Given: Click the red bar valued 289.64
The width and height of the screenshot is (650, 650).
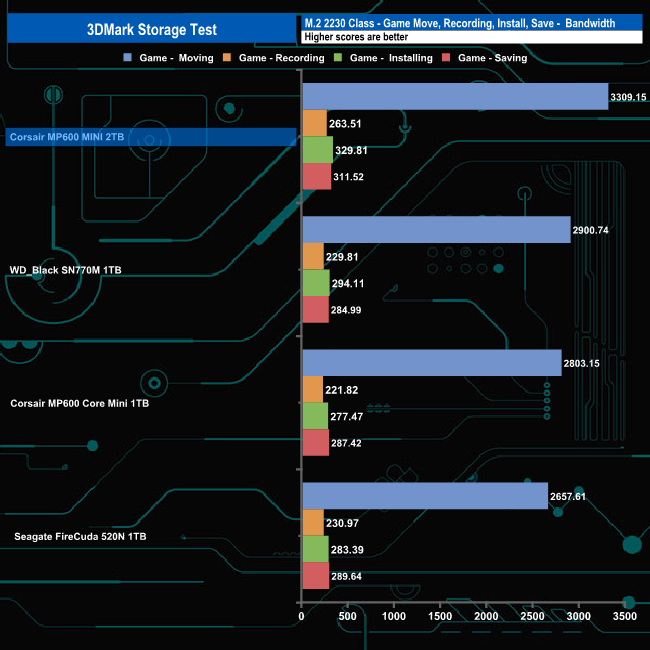Looking at the screenshot, I should pos(316,575).
